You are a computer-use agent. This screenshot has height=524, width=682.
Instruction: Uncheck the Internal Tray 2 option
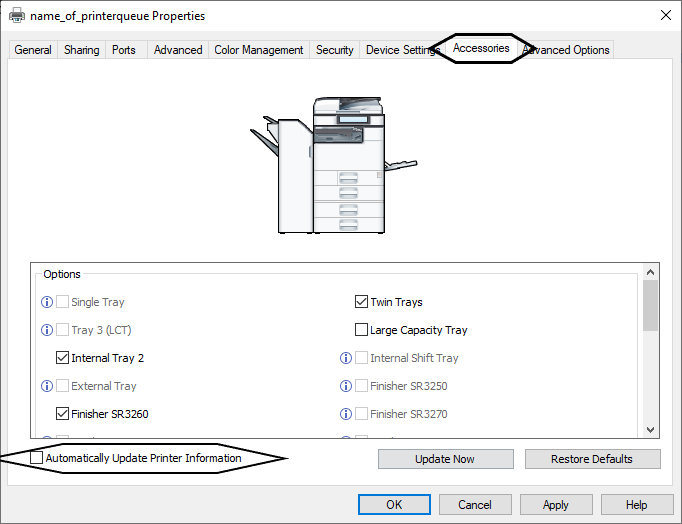pos(63,358)
